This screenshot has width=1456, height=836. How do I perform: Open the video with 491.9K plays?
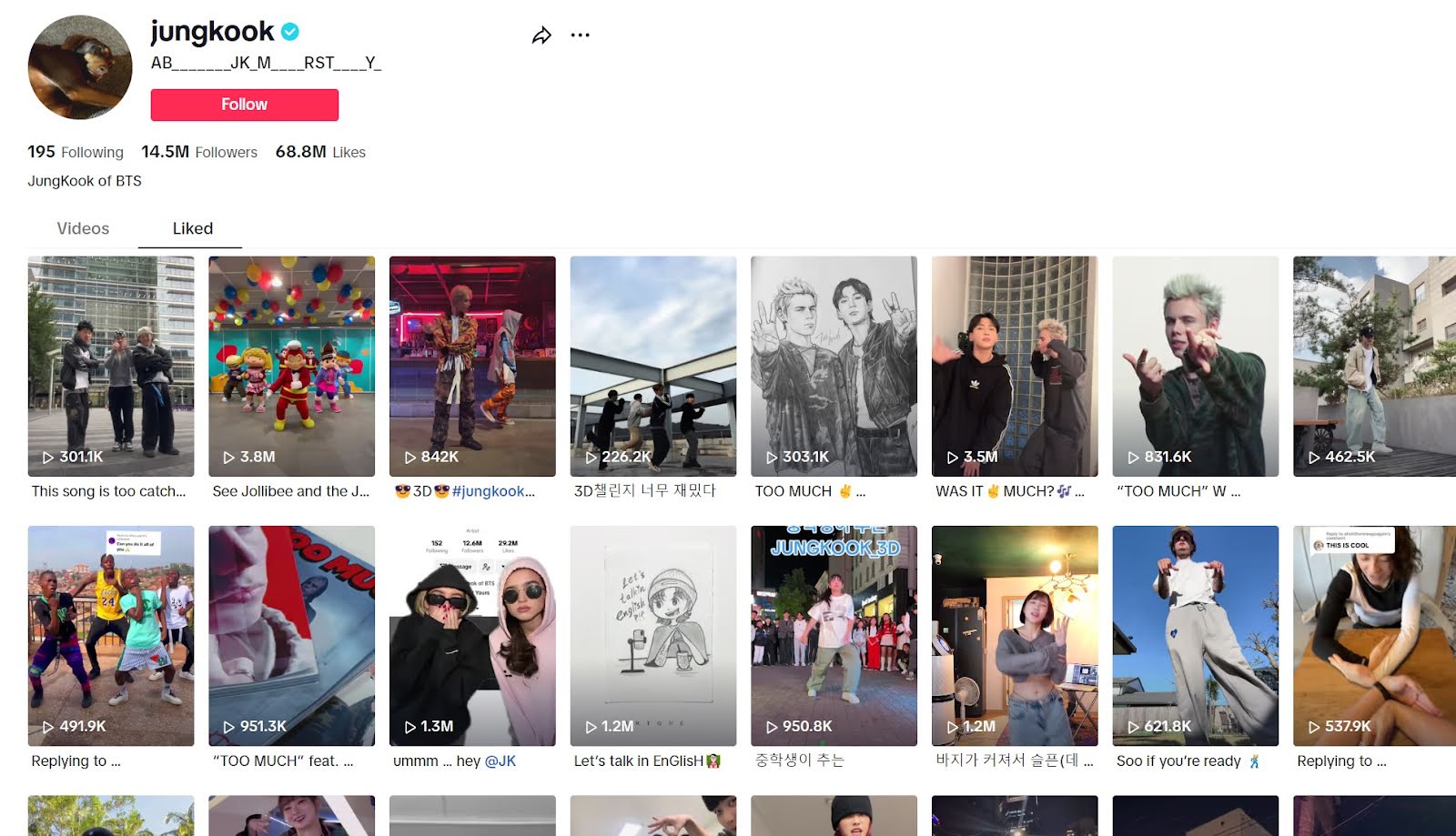click(111, 636)
